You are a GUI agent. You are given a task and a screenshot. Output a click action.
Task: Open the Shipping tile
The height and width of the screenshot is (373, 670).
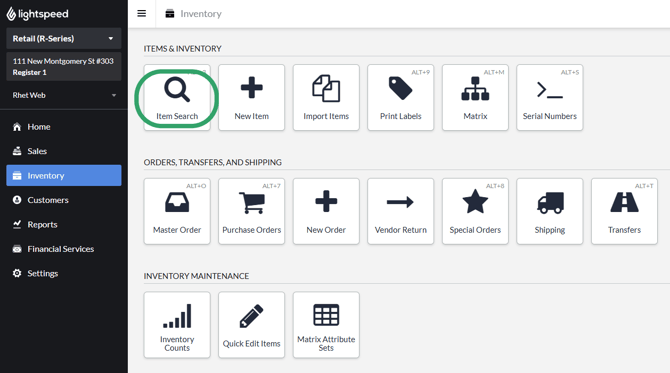550,211
